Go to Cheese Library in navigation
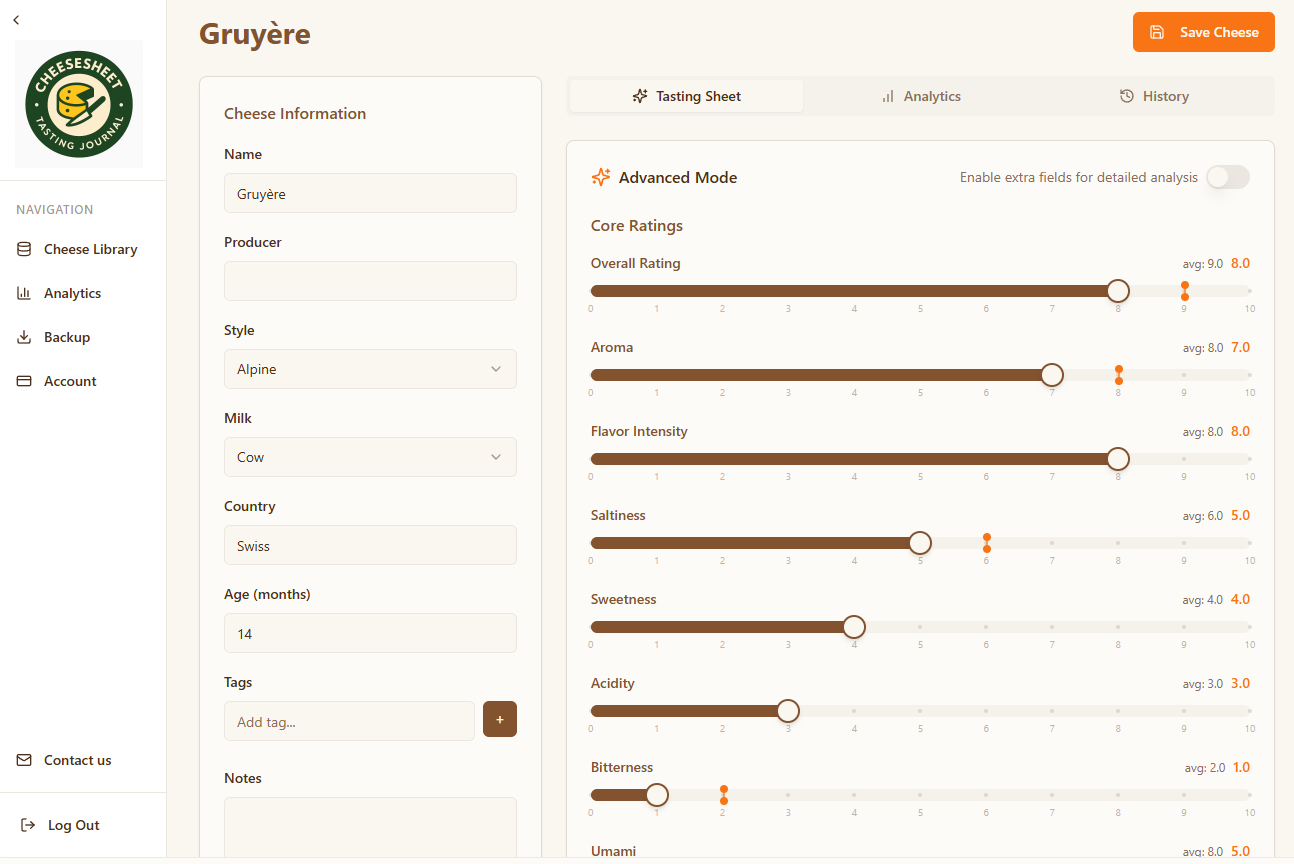This screenshot has width=1294, height=864. pyautogui.click(x=83, y=249)
